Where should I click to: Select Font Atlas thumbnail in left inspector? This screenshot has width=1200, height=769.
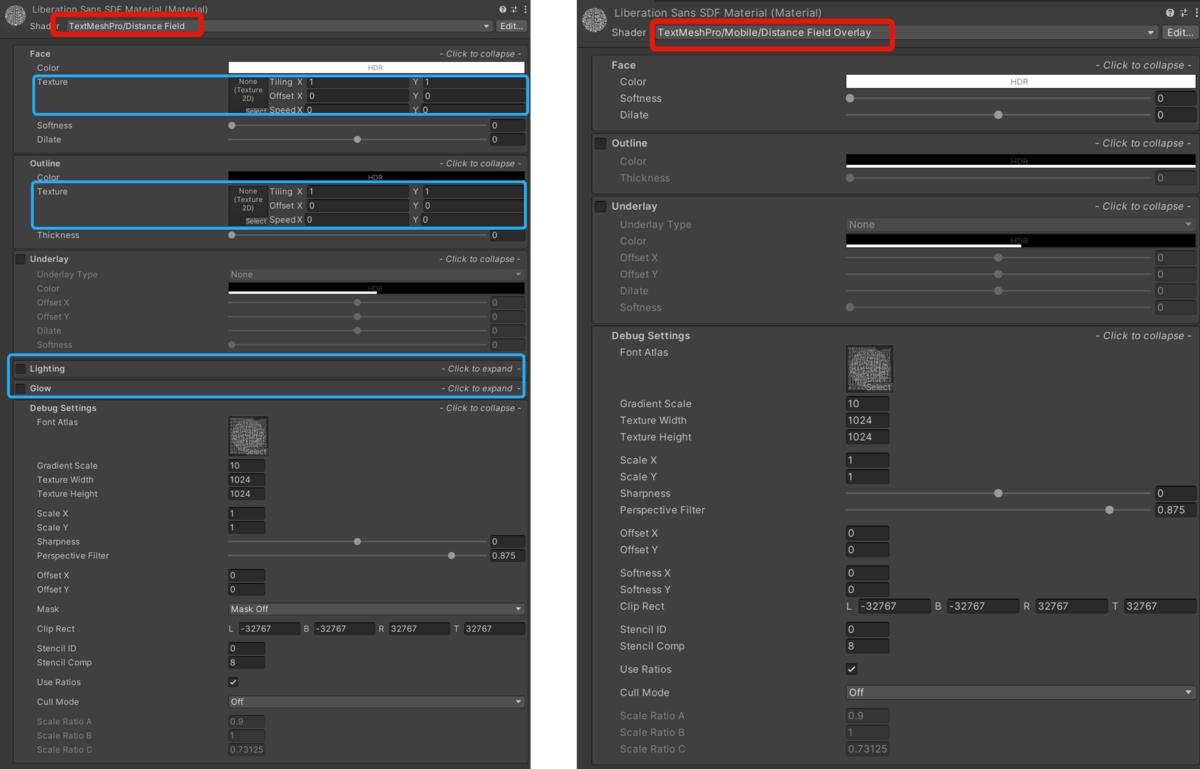(248, 437)
